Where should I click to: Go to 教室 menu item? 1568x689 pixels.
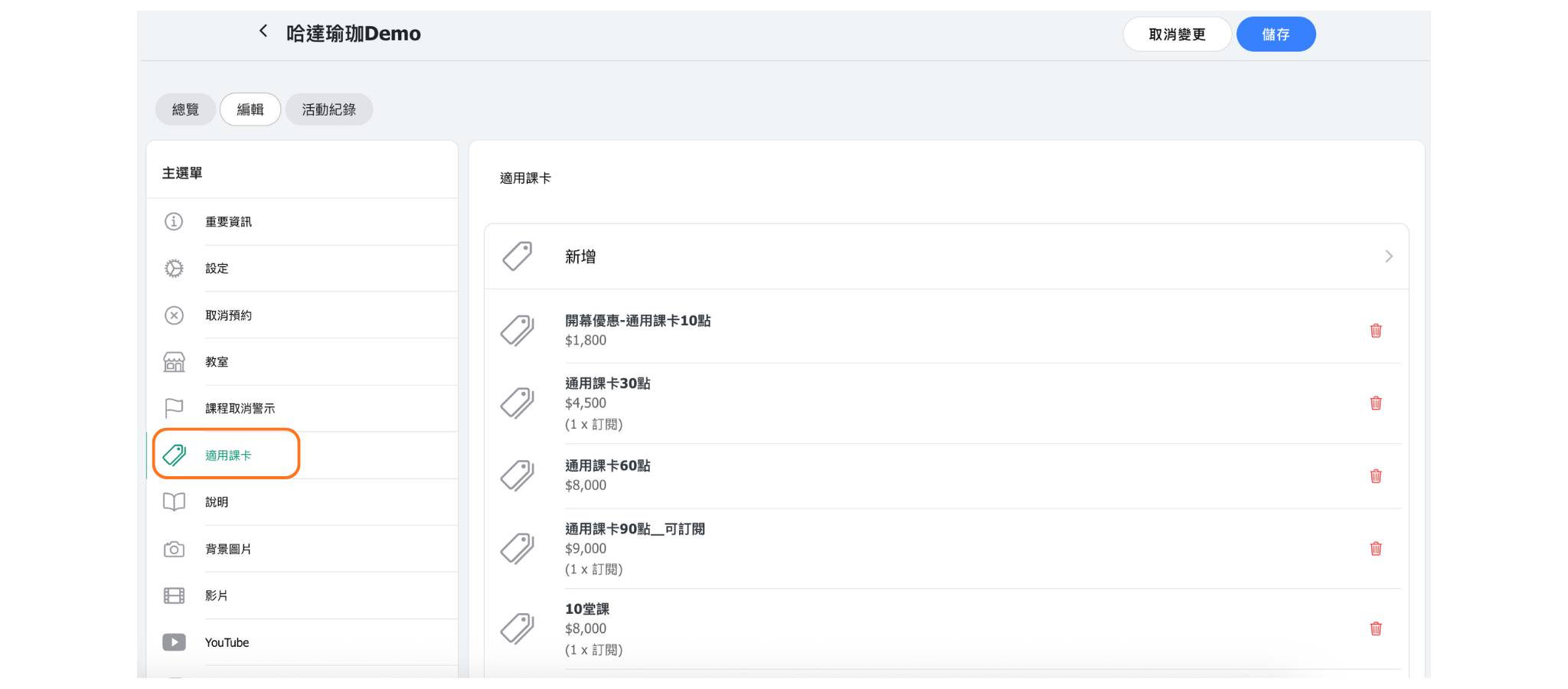pos(217,362)
